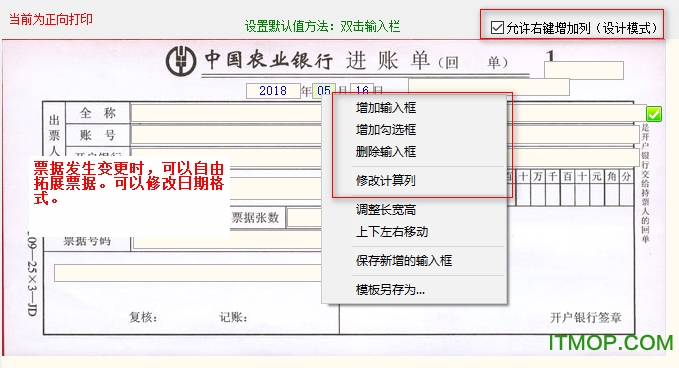Choose 模板另存为... in the context menu
Image resolution: width=679 pixels, height=368 pixels.
click(x=390, y=290)
